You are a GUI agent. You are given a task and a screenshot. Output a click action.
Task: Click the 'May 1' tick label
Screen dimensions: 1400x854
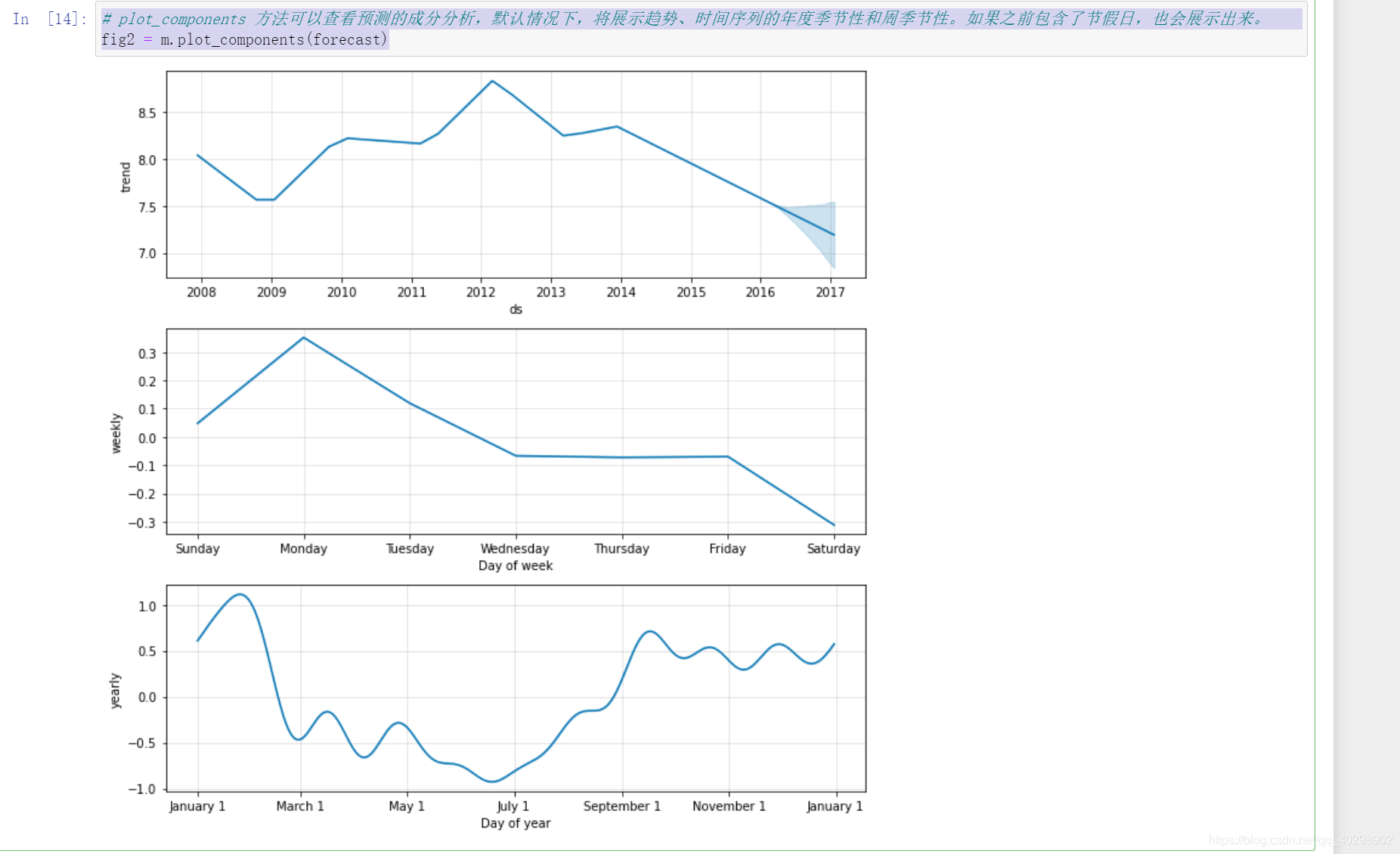tap(407, 806)
